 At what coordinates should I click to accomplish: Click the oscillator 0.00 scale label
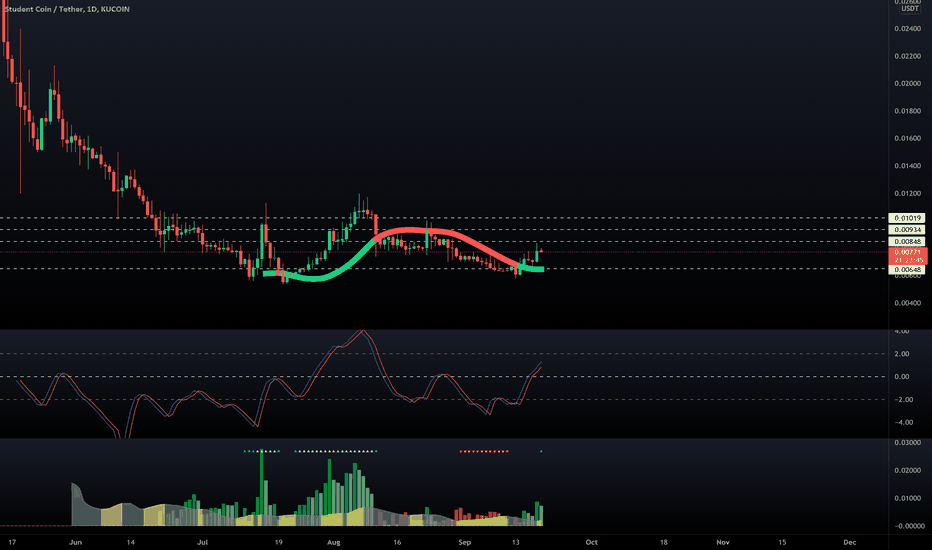(x=901, y=376)
